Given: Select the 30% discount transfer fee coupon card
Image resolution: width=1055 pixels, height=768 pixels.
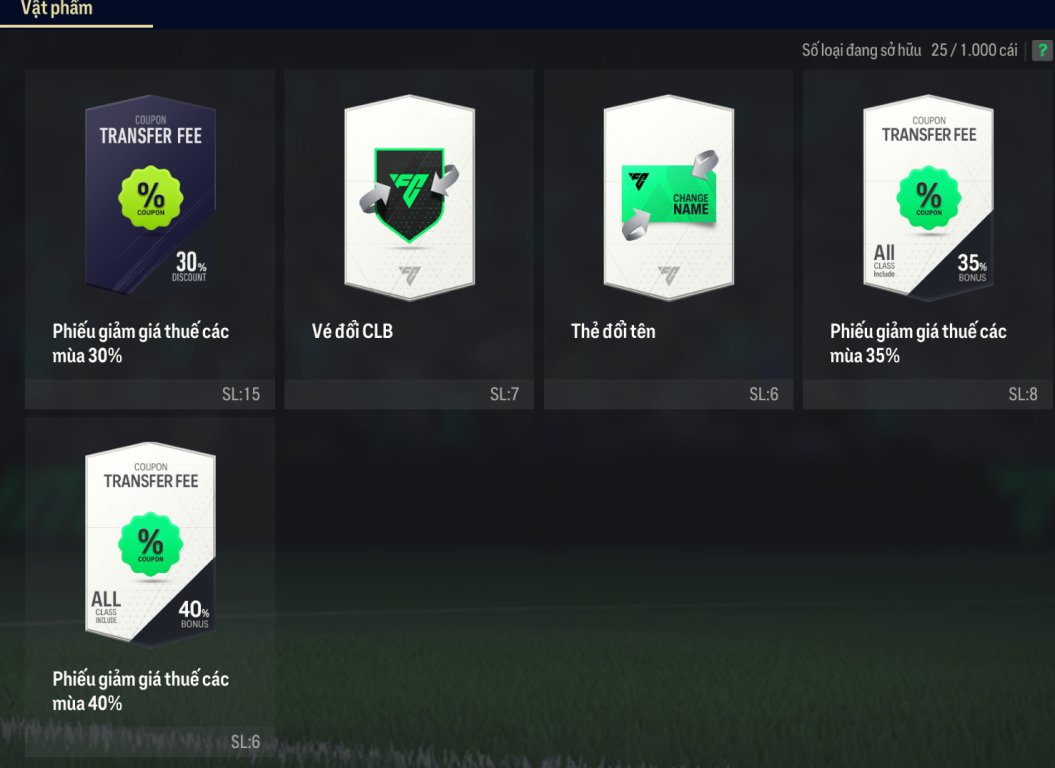Looking at the screenshot, I should [x=151, y=195].
